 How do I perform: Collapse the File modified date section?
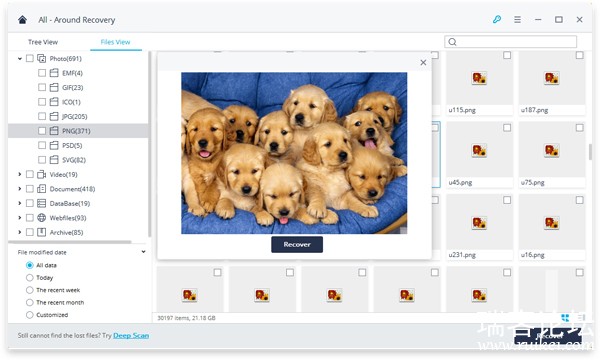tap(143, 252)
